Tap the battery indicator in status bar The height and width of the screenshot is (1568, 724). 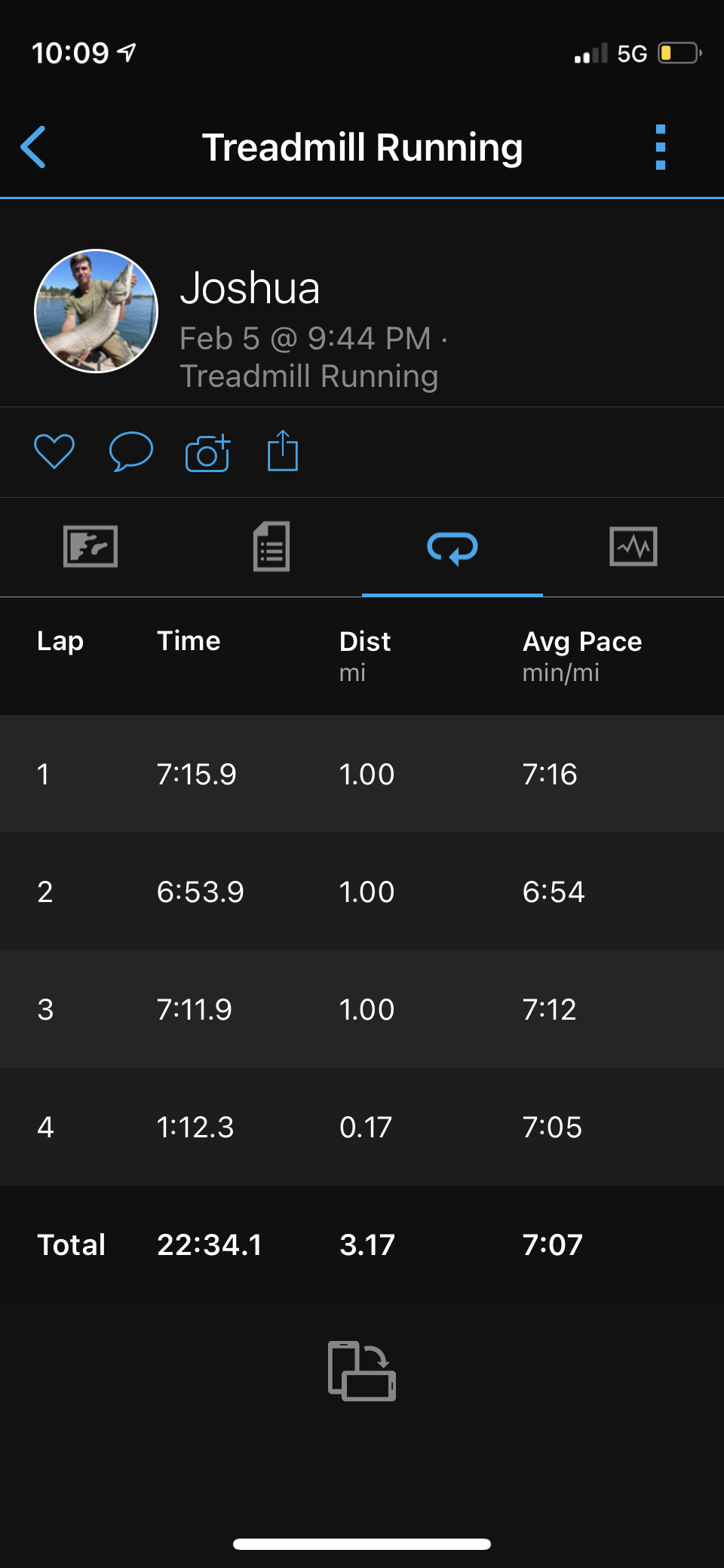[x=680, y=53]
